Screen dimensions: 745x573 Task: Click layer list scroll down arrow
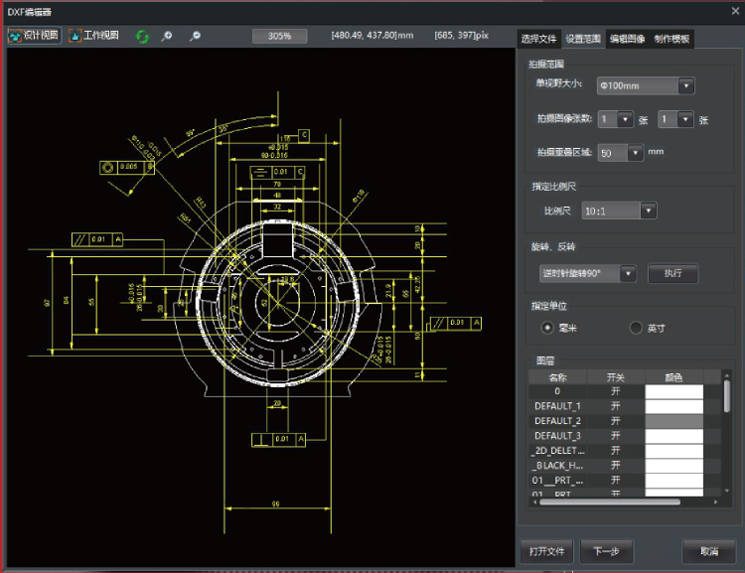click(x=726, y=491)
